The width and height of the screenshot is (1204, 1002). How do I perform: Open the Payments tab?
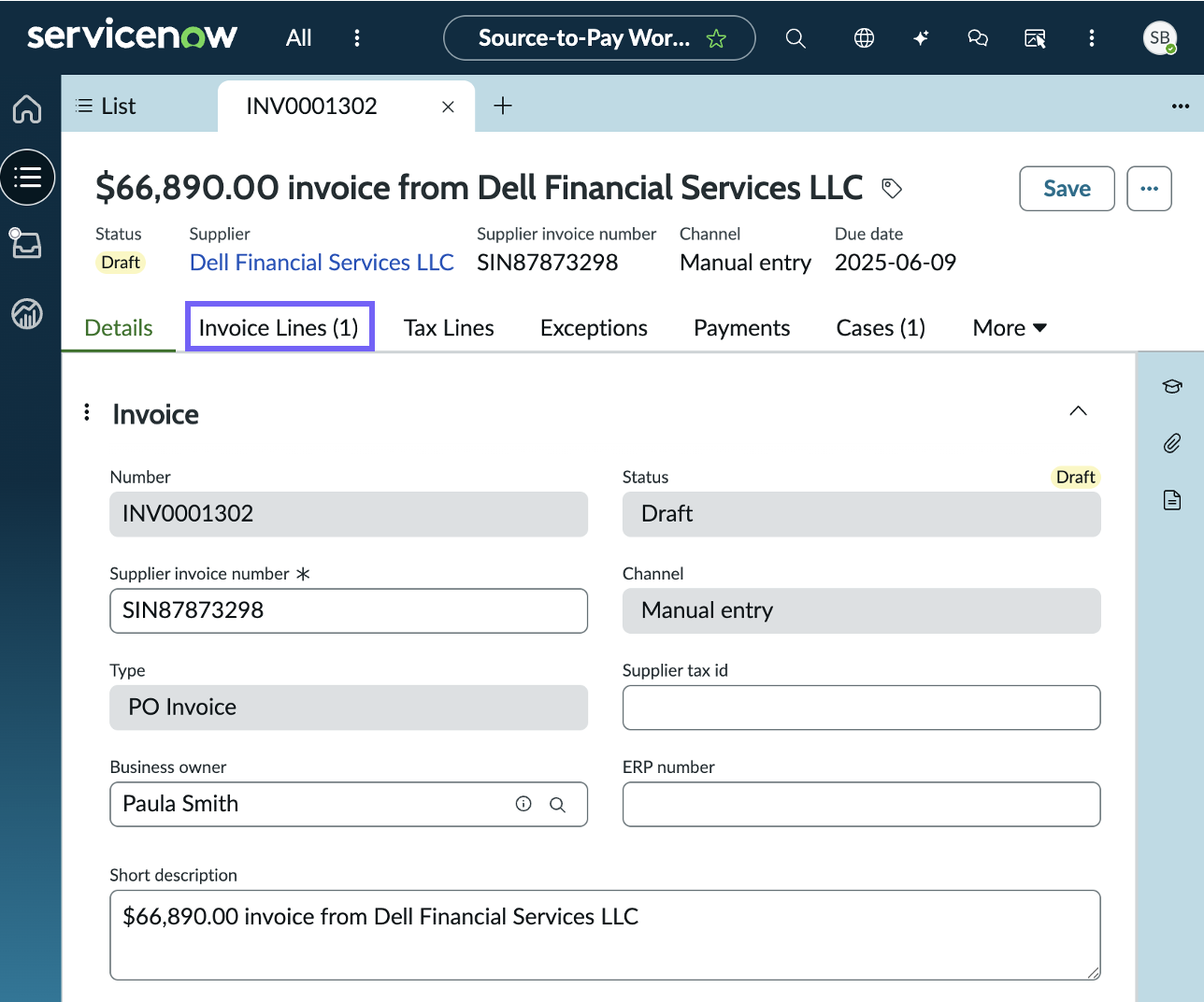click(741, 328)
